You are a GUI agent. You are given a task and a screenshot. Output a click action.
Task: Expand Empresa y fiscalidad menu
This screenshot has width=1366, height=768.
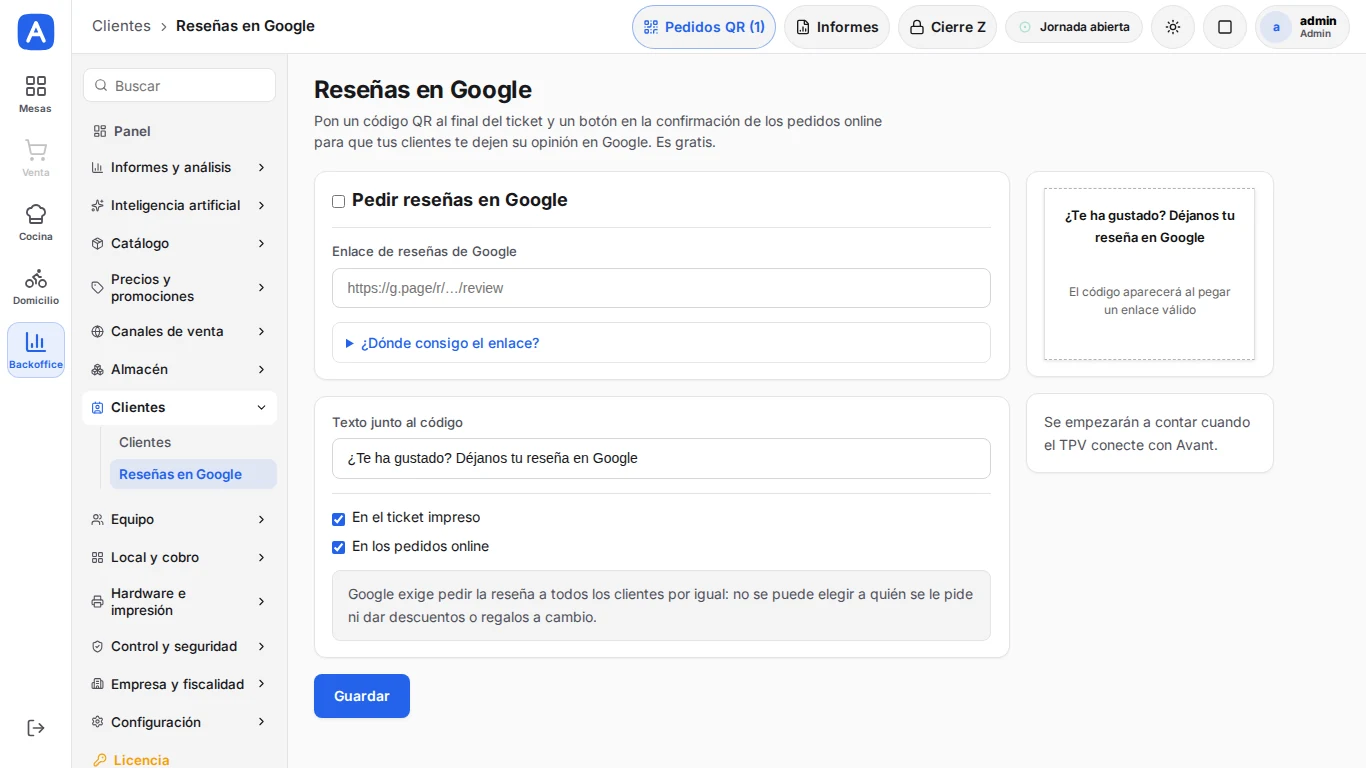click(179, 684)
